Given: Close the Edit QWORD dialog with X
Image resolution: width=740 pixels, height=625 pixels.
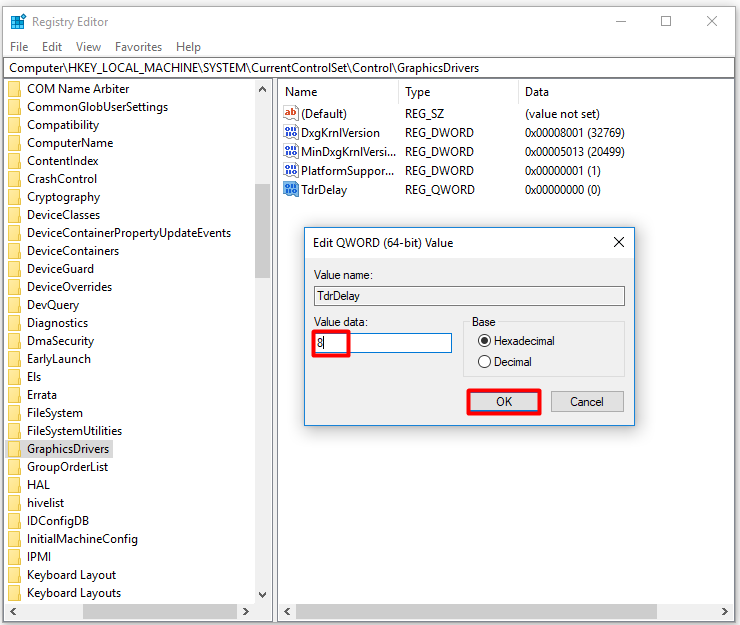Looking at the screenshot, I should point(619,242).
